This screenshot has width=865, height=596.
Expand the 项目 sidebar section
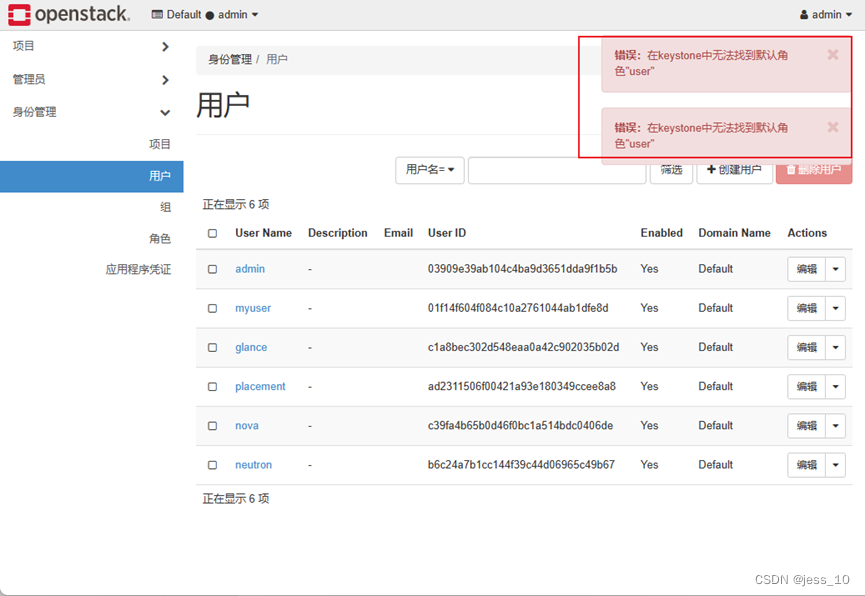coord(92,45)
